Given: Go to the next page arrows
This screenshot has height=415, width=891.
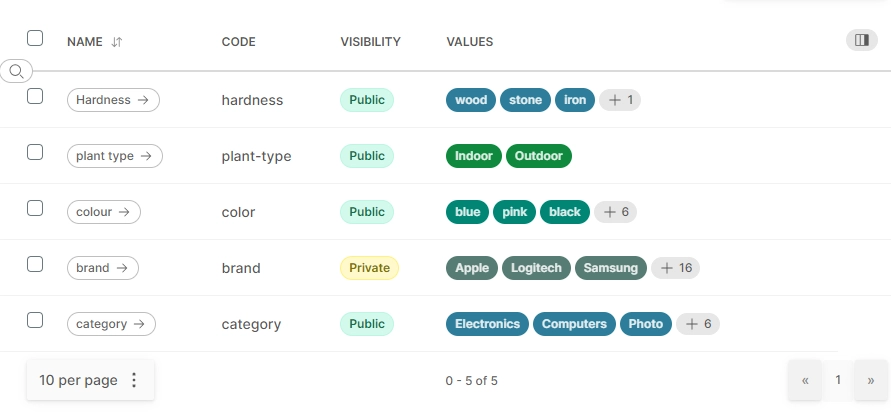Looking at the screenshot, I should click(x=871, y=380).
